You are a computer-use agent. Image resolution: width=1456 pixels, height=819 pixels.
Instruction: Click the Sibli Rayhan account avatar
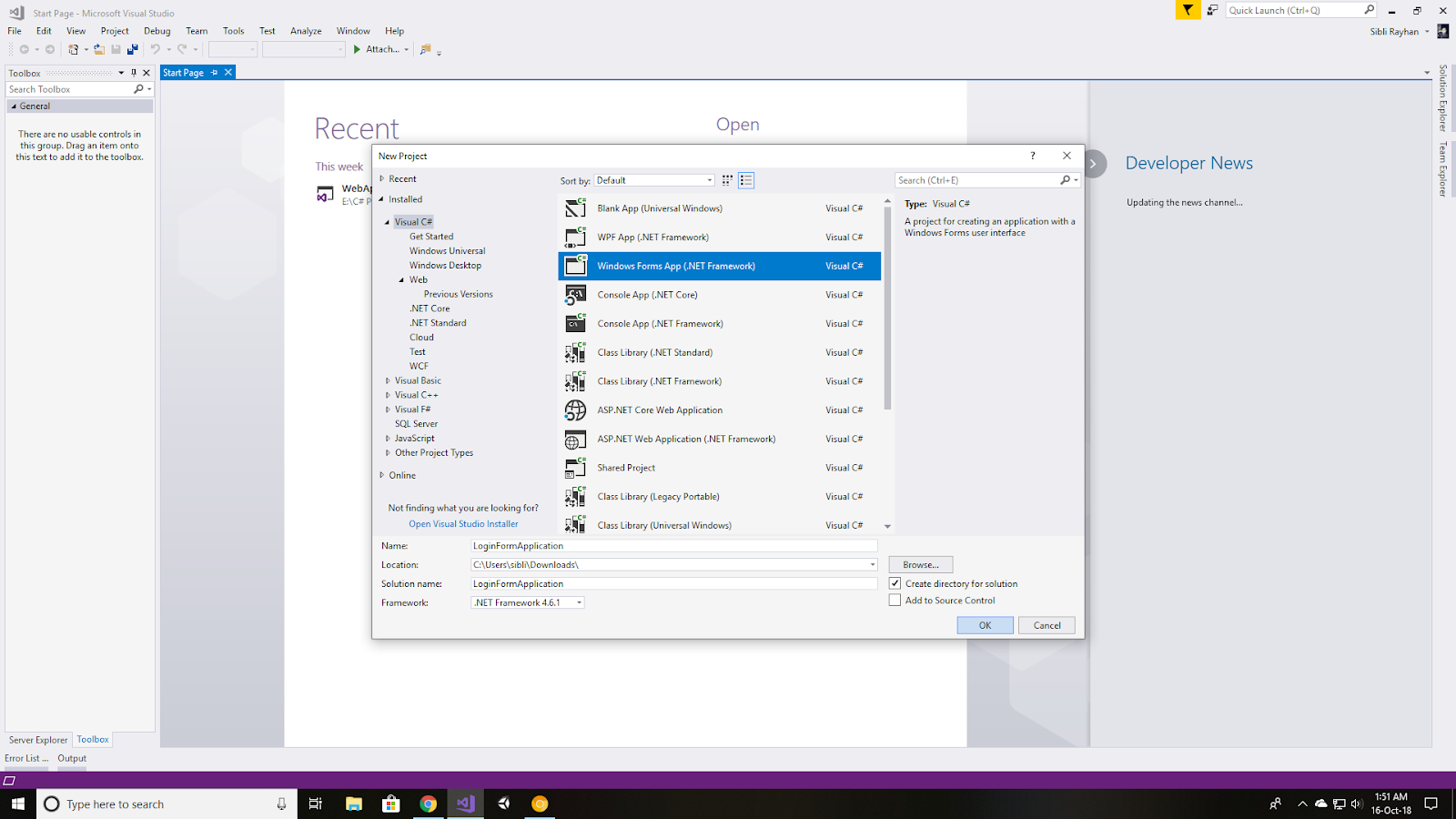coord(1442,31)
